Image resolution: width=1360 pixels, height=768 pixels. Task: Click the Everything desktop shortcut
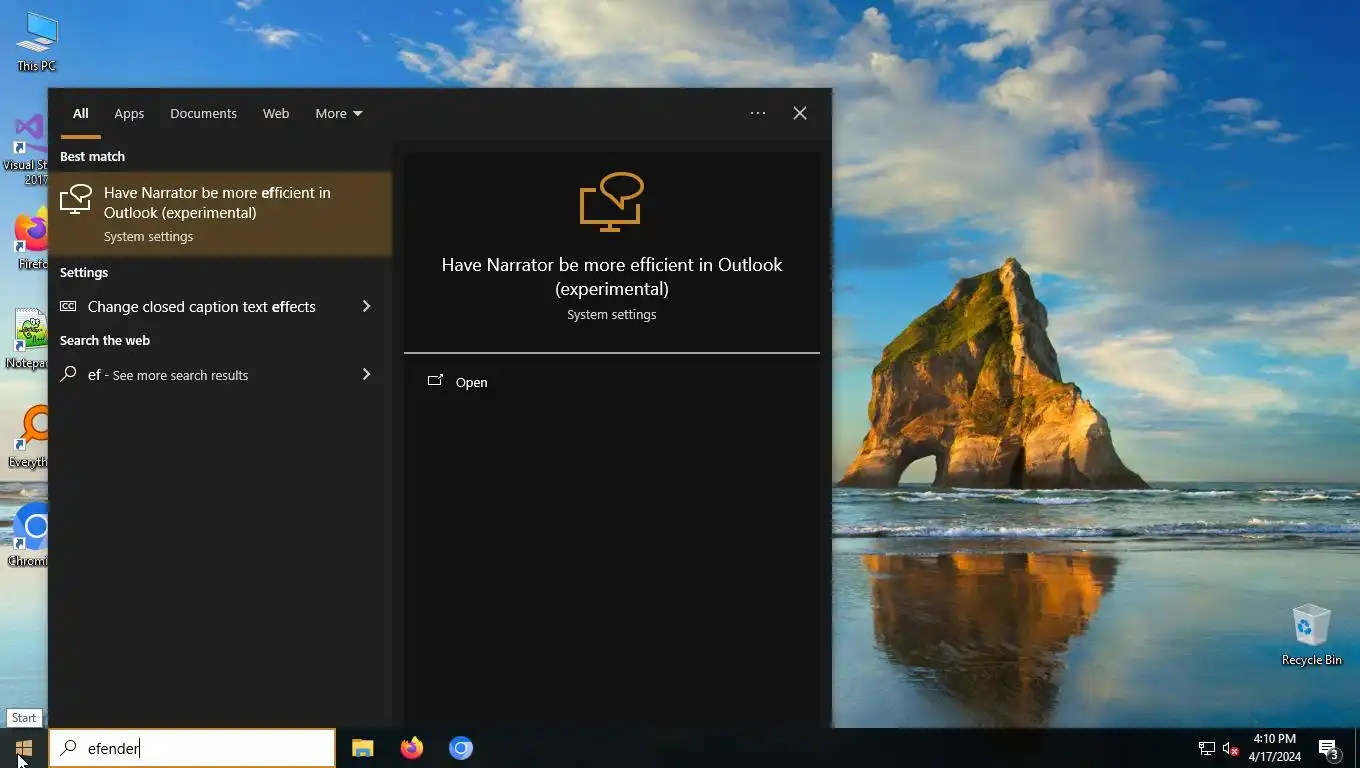pos(30,436)
